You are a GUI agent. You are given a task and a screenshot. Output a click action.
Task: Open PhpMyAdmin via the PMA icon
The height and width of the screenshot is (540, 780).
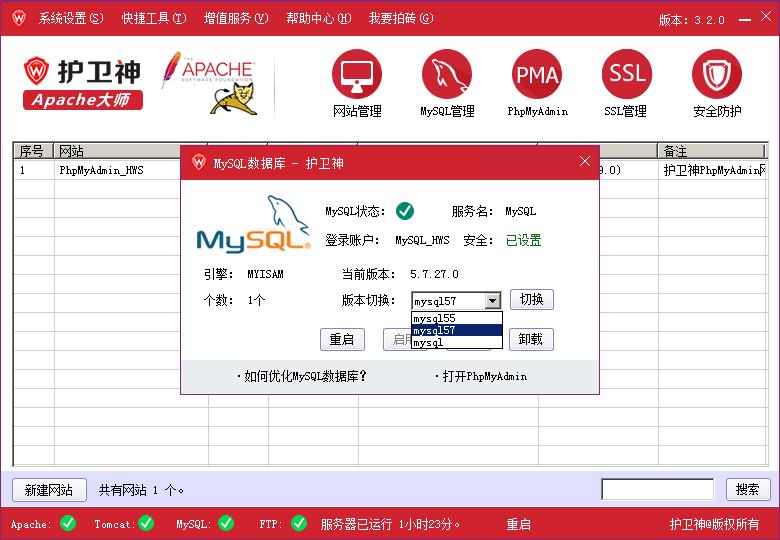[x=537, y=75]
